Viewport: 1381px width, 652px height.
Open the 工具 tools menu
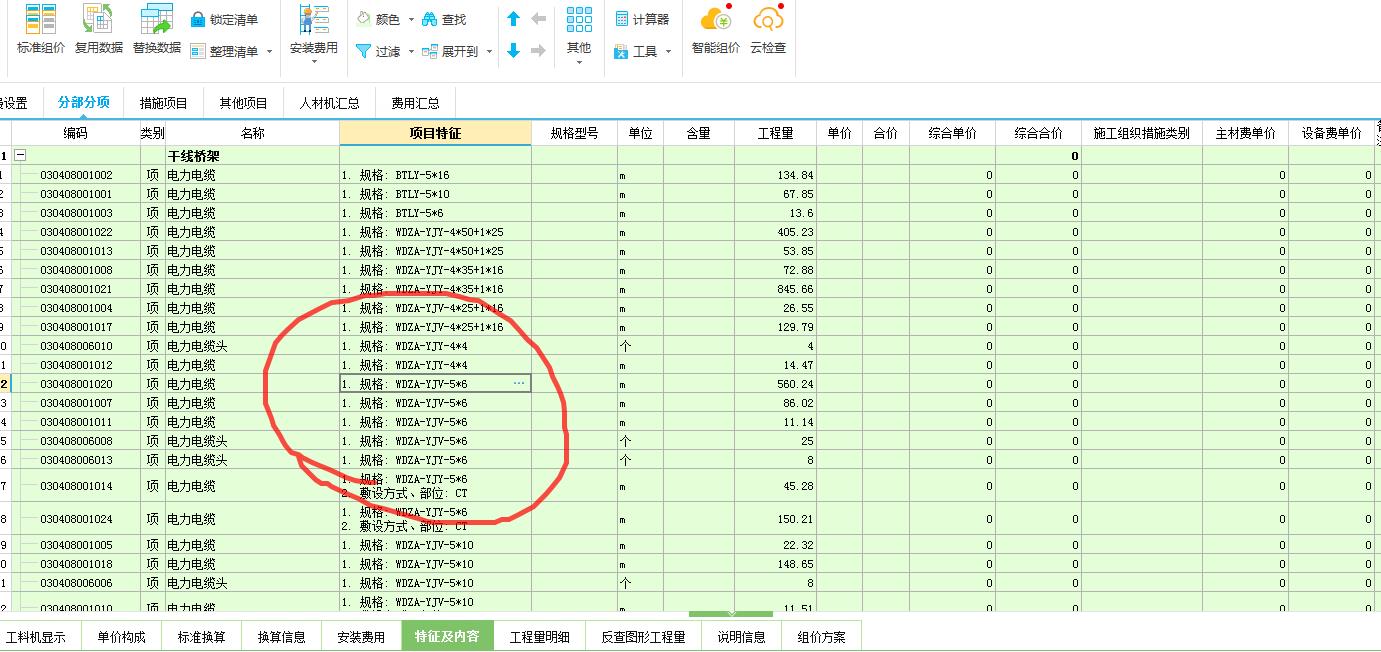click(636, 51)
